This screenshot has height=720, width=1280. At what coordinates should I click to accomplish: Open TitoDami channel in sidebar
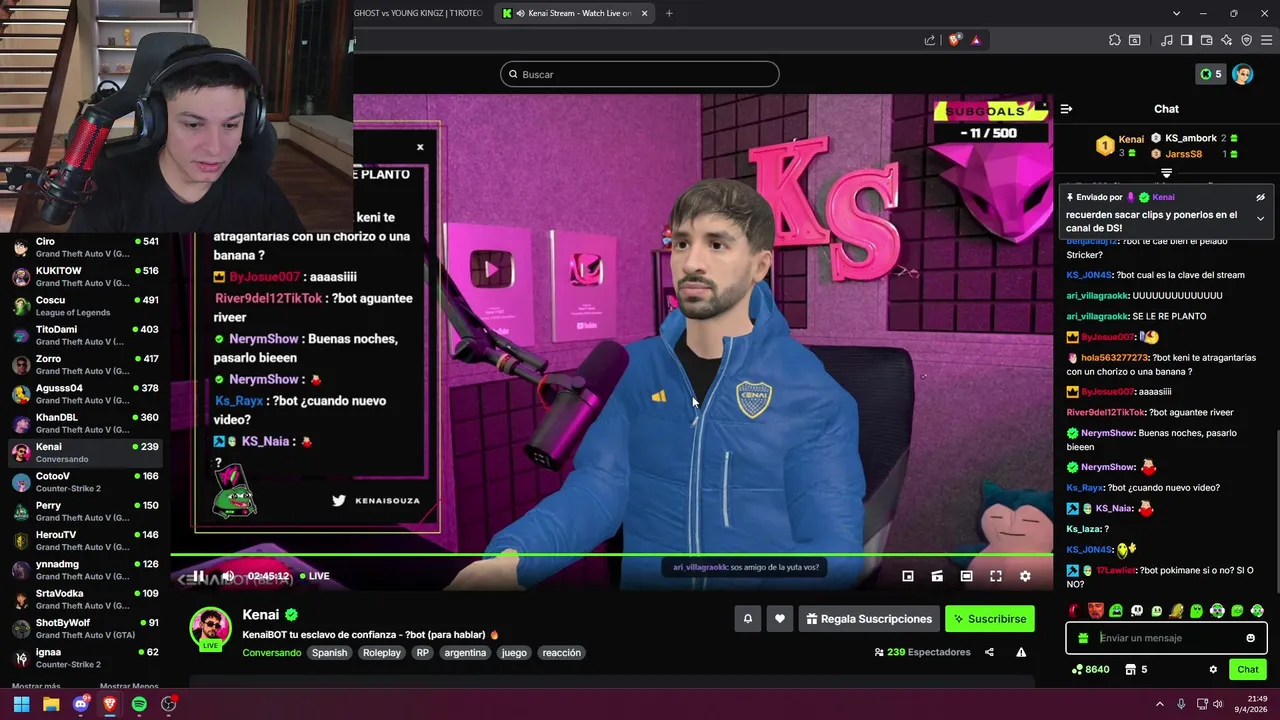tap(85, 335)
